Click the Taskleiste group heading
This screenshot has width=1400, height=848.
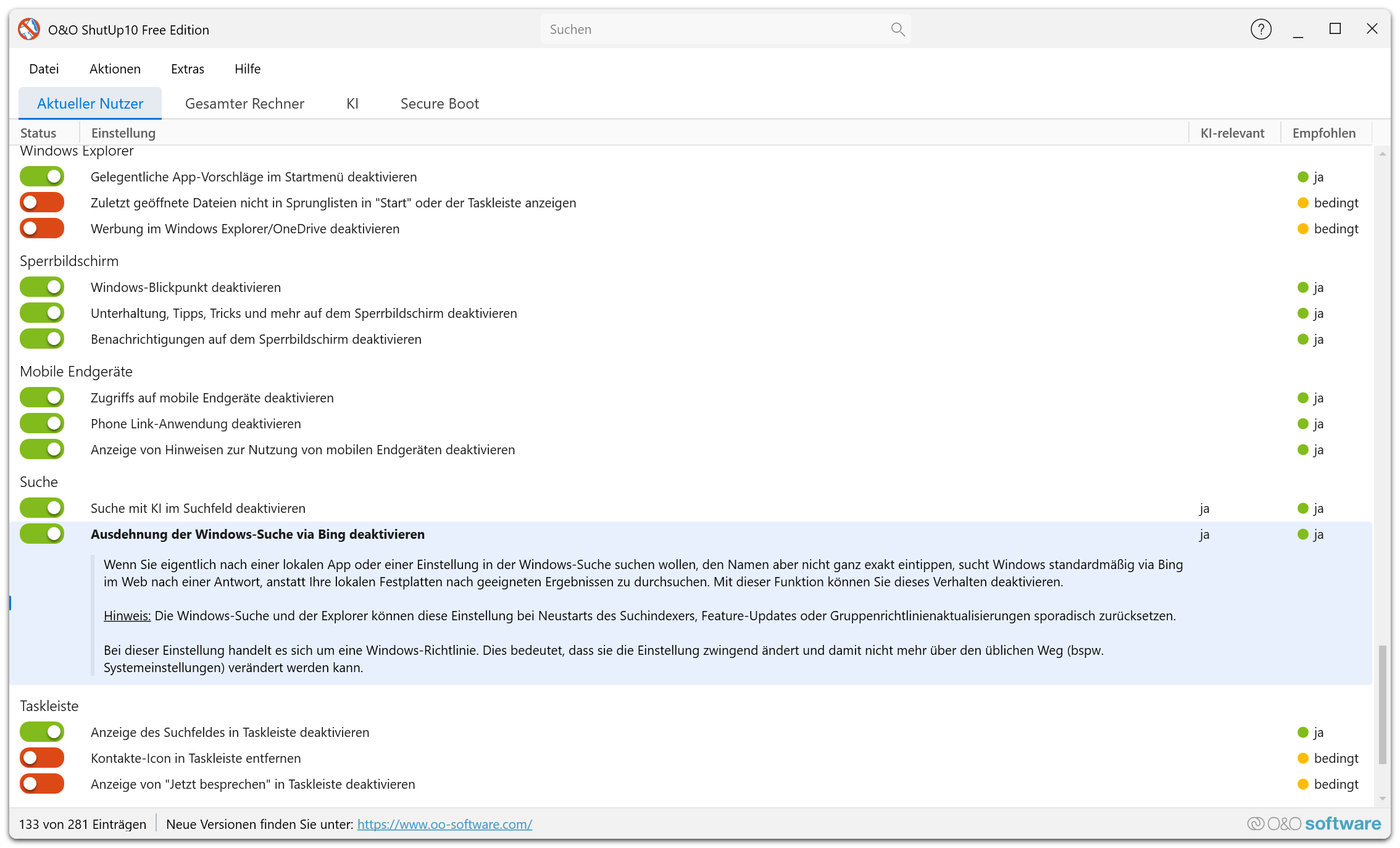(x=49, y=706)
